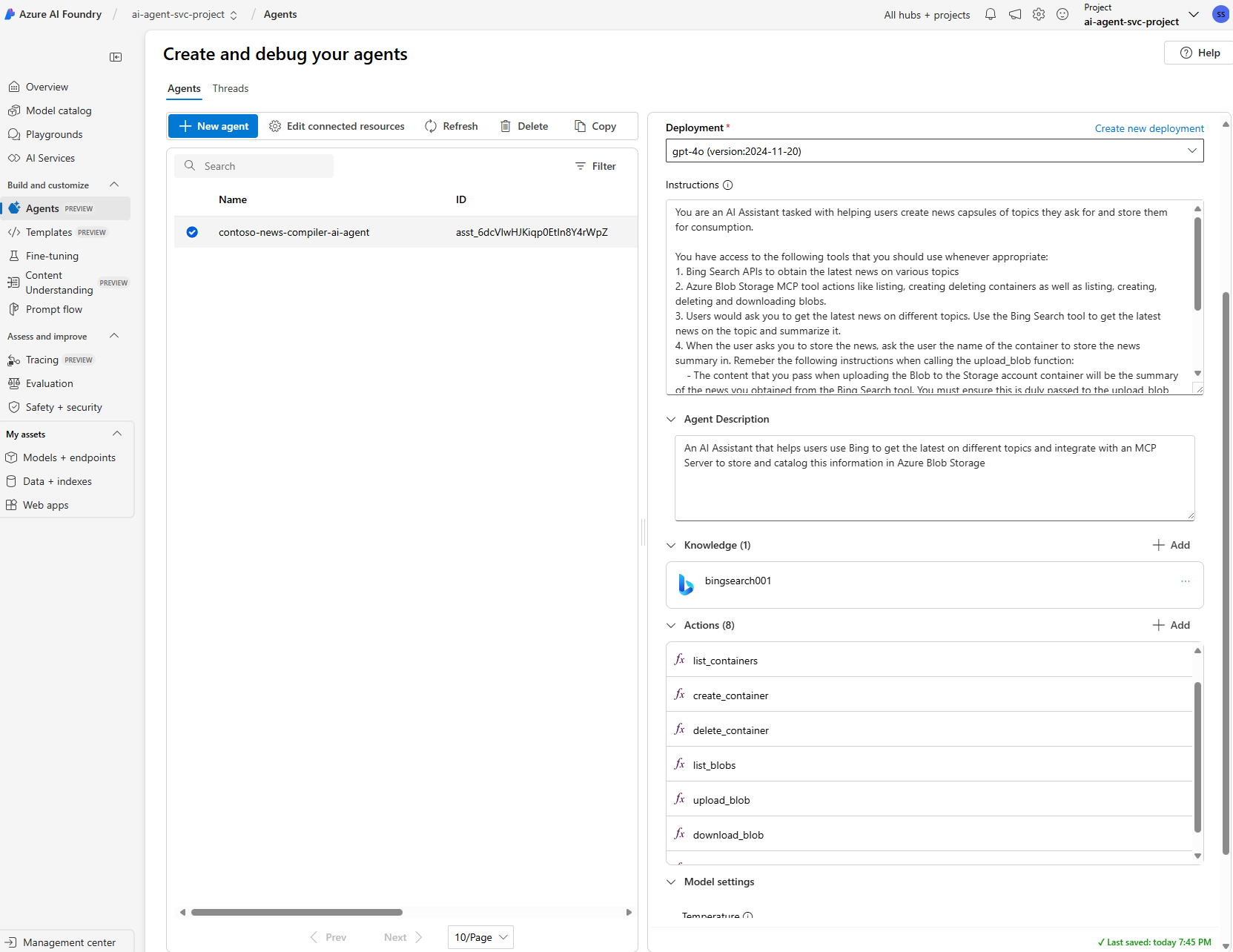Click the Content Understanding icon

coord(13,282)
